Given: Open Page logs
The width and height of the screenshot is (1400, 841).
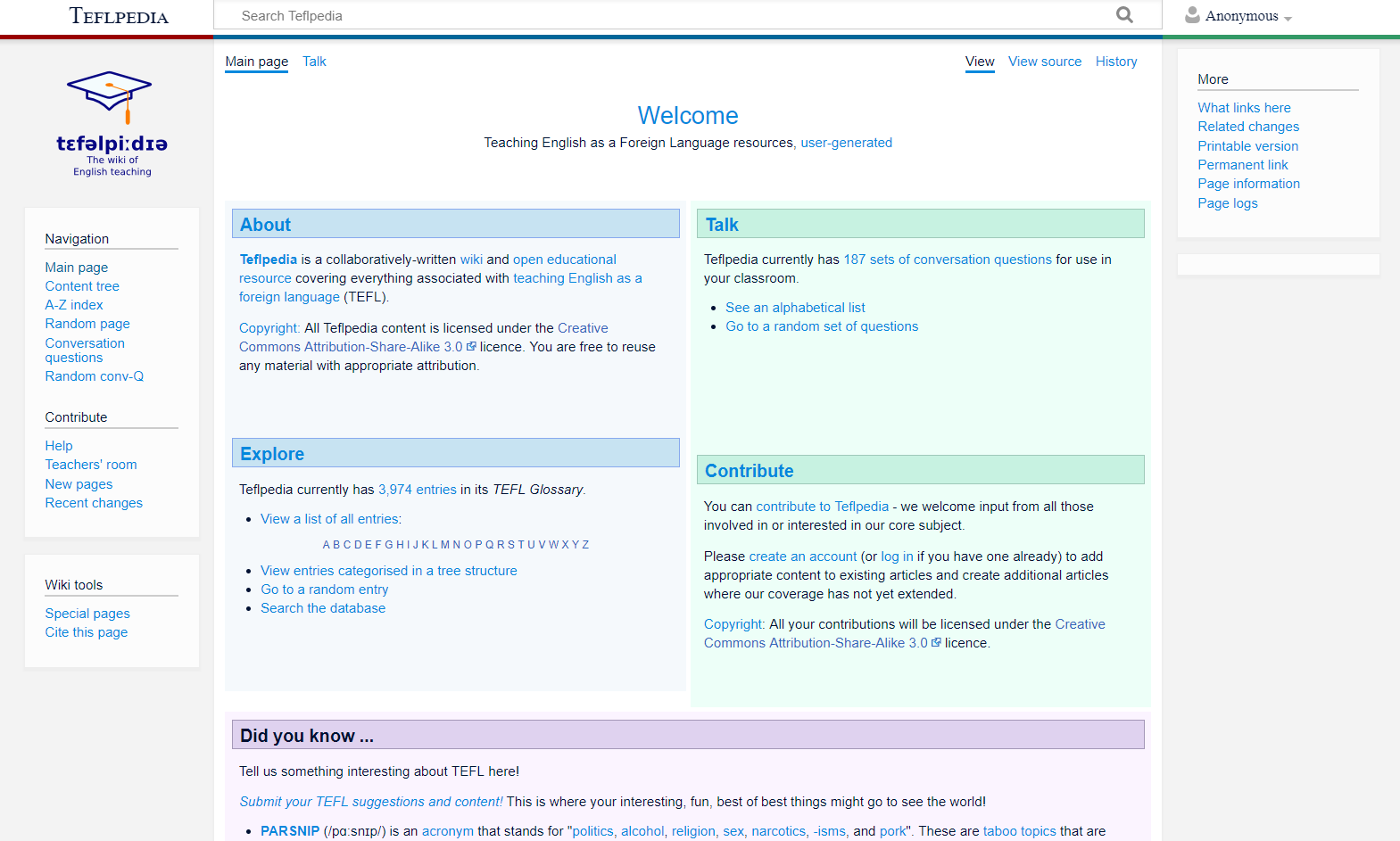Looking at the screenshot, I should (1227, 203).
